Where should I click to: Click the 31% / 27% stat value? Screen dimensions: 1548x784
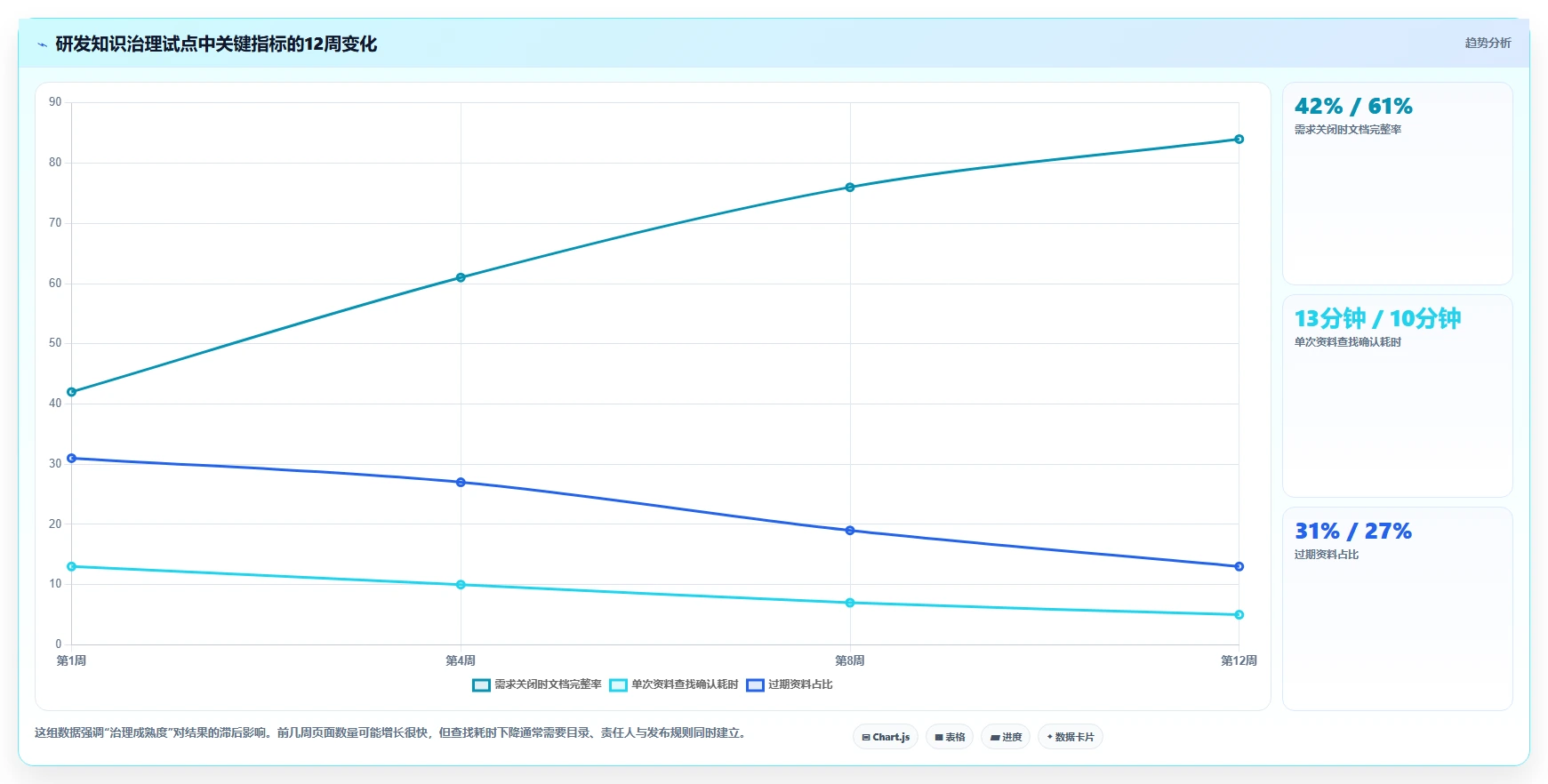(1353, 532)
